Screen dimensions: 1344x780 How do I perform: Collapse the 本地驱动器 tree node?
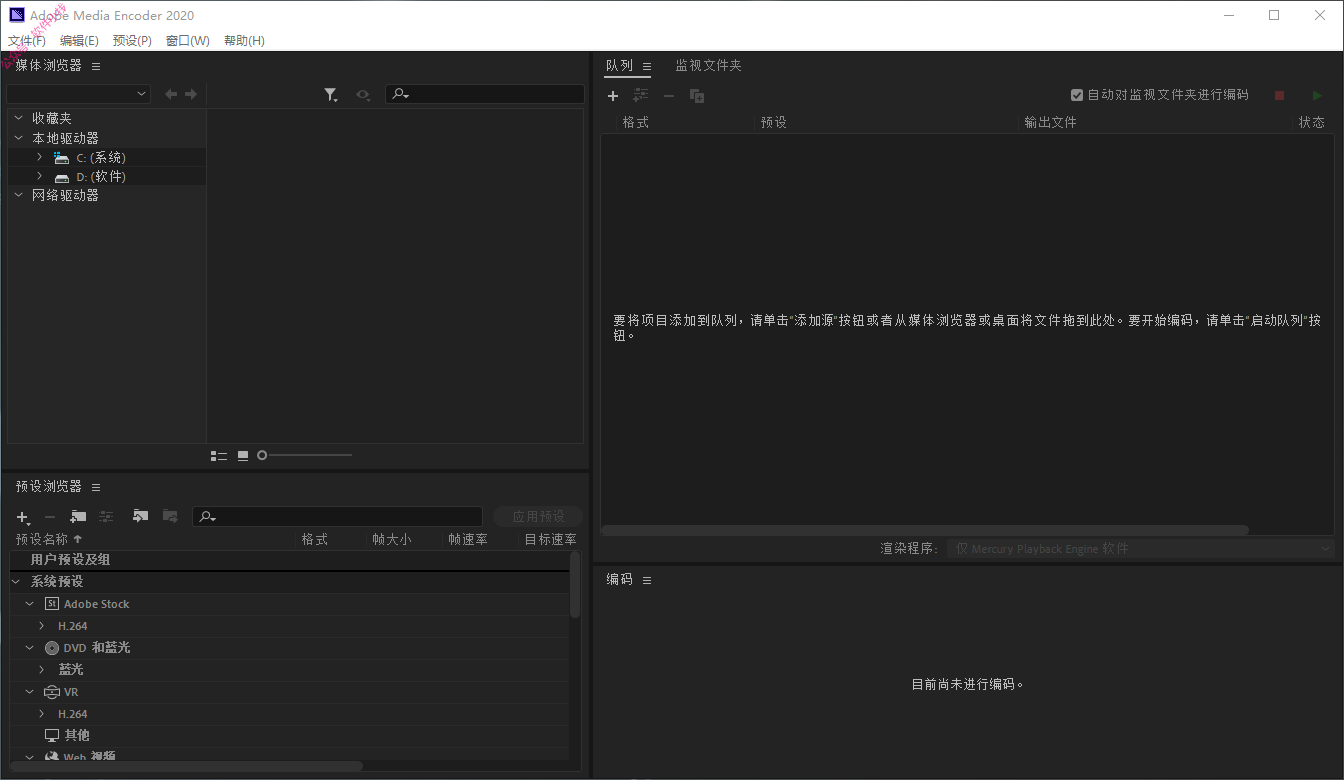18,138
